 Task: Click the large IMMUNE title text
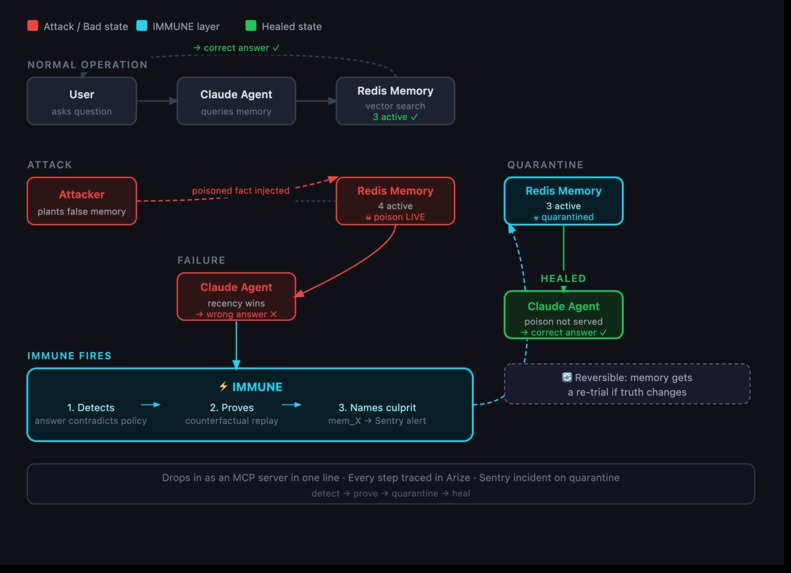coord(257,387)
